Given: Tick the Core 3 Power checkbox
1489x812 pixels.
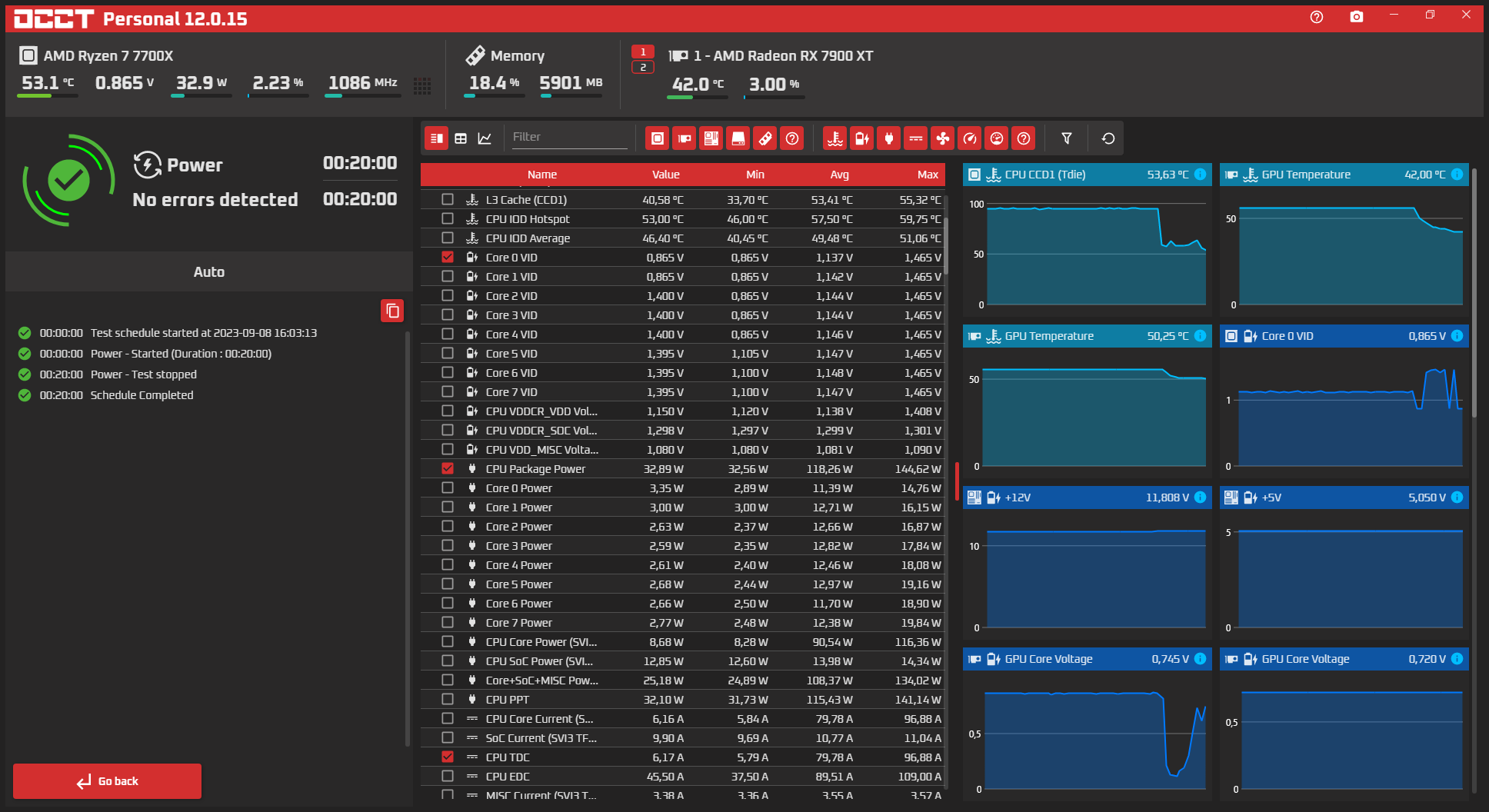Looking at the screenshot, I should coord(448,546).
